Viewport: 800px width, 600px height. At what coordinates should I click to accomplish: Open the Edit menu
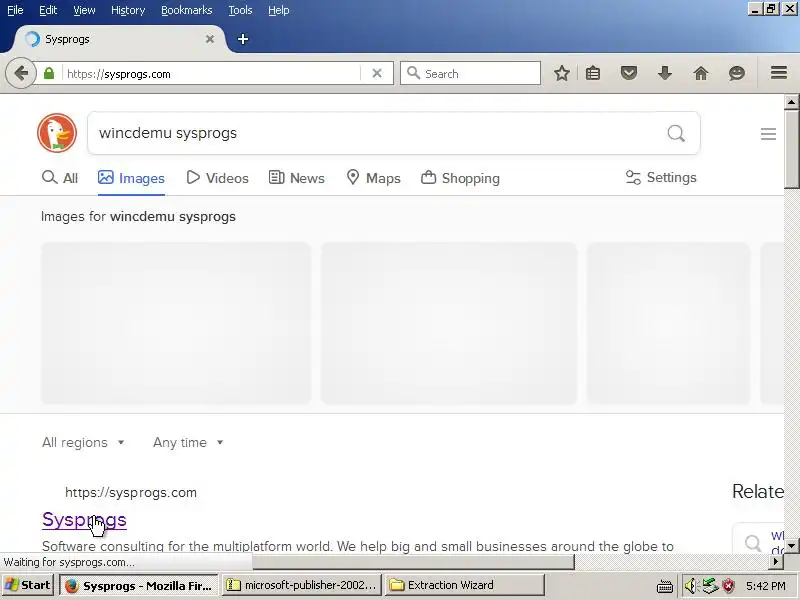(x=48, y=10)
